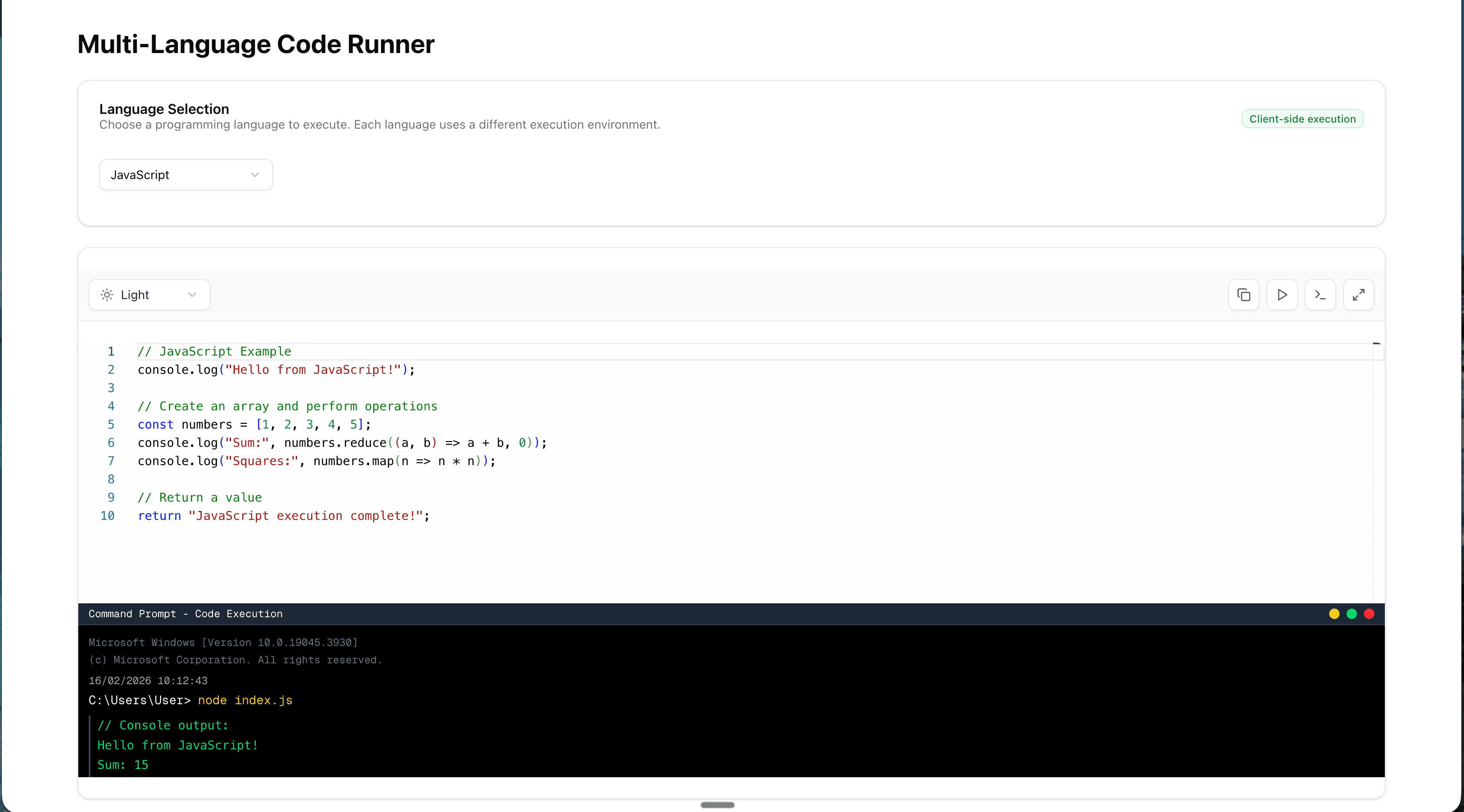Run the code with the play icon
The height and width of the screenshot is (812, 1464).
1282,295
